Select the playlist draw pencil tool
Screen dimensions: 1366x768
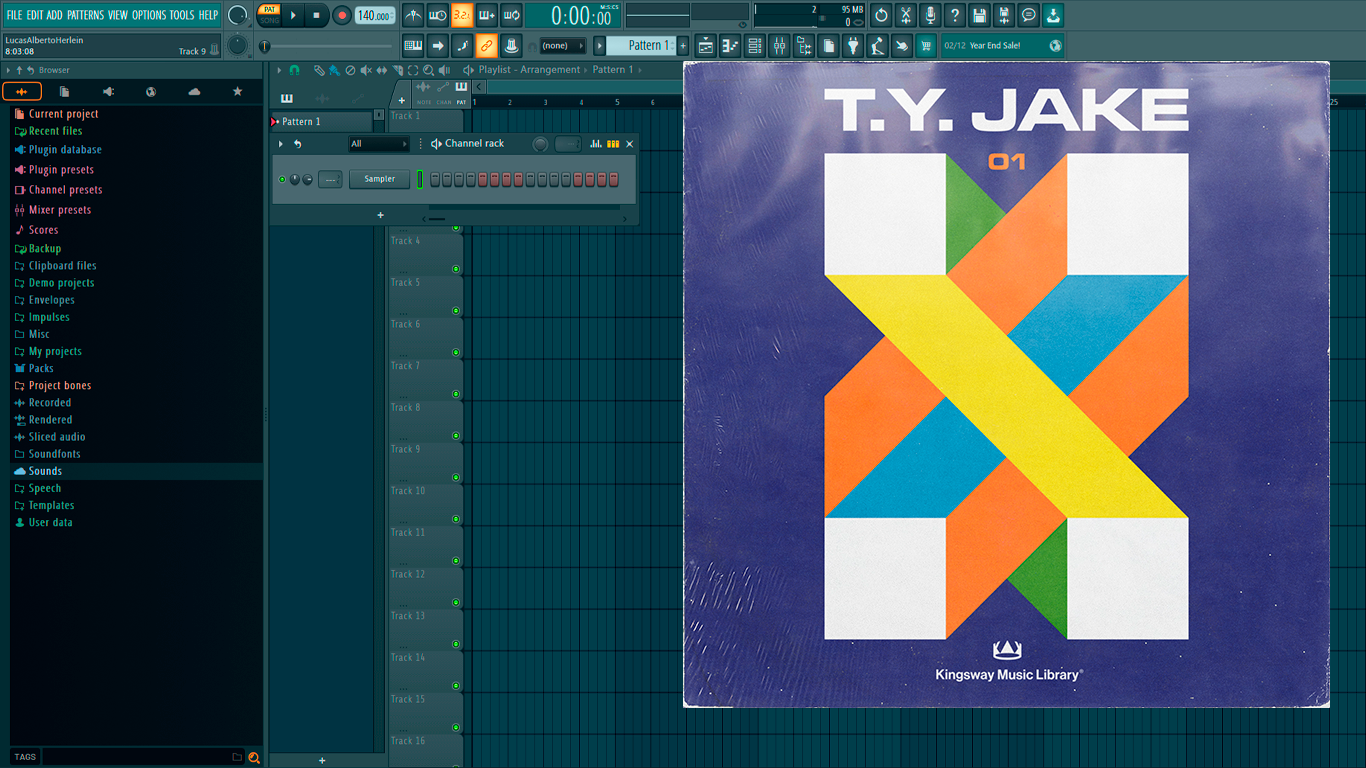[x=319, y=70]
